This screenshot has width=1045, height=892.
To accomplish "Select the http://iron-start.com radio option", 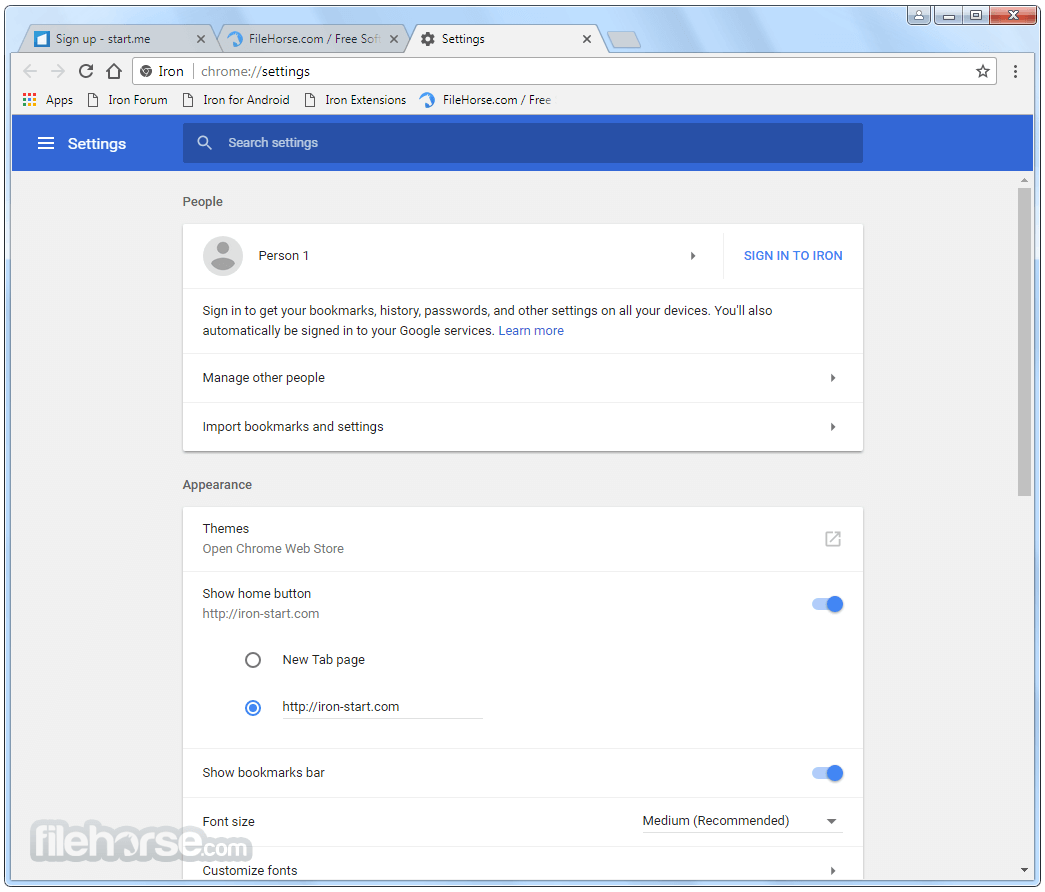I will [253, 707].
